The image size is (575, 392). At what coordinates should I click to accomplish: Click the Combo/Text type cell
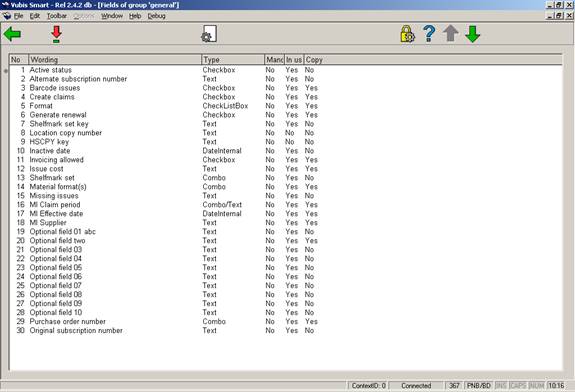click(x=222, y=205)
